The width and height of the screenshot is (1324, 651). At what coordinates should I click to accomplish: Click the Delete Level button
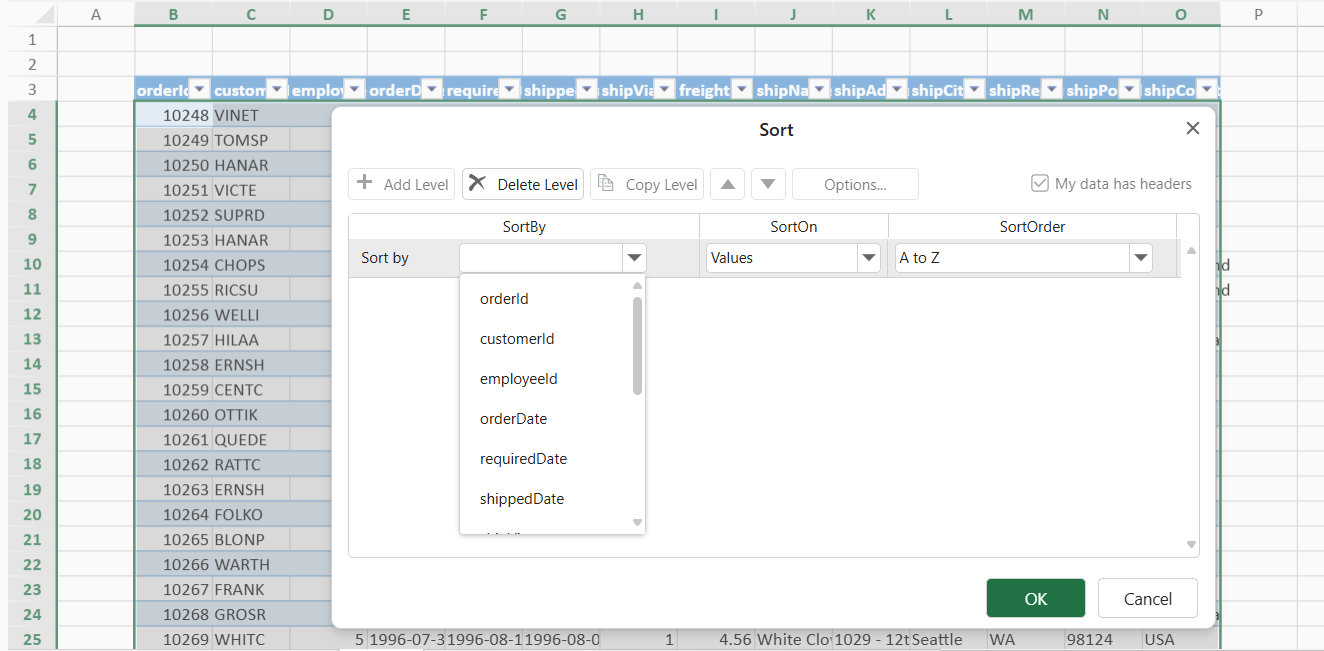tap(523, 184)
